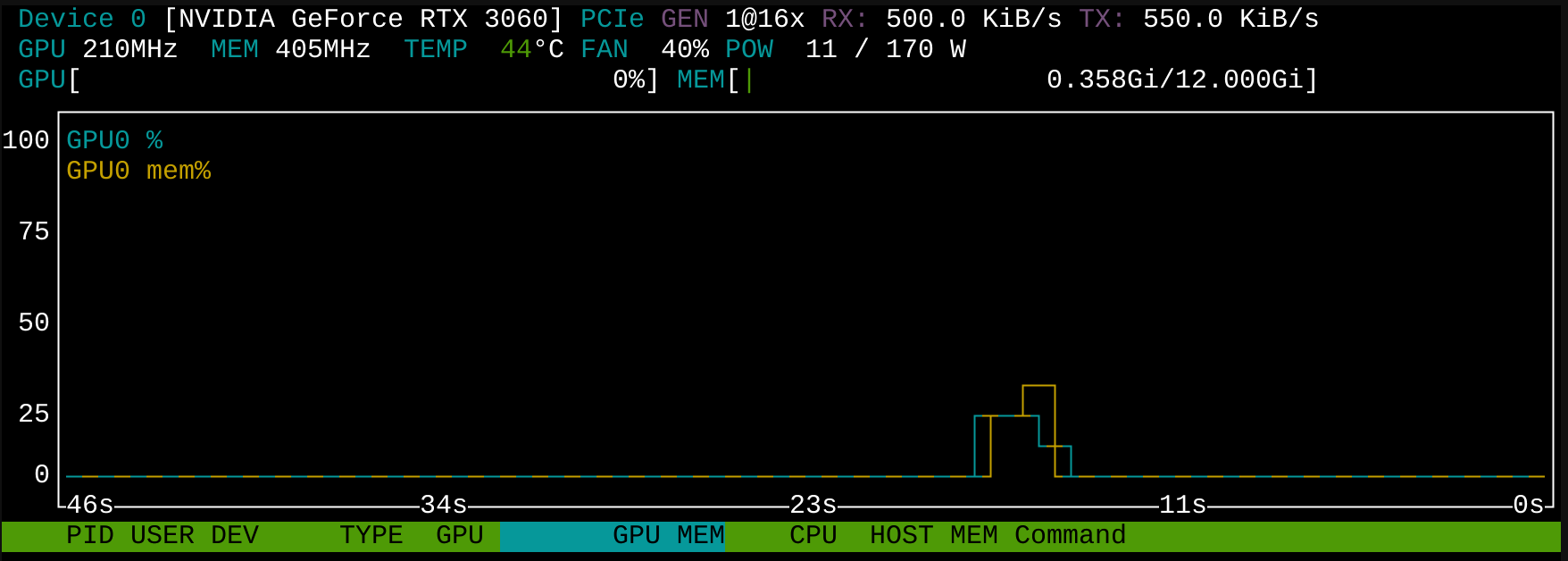Click the CPU column header

[813, 535]
